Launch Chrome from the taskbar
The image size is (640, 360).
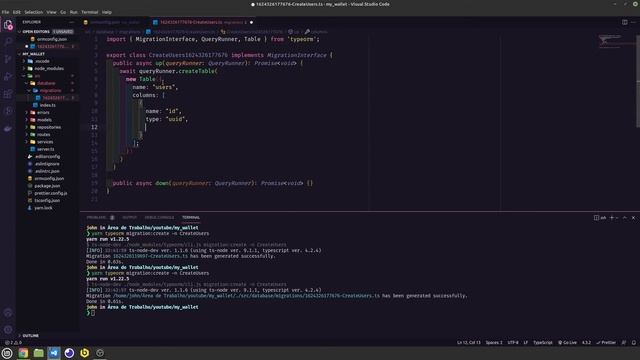coord(23,353)
